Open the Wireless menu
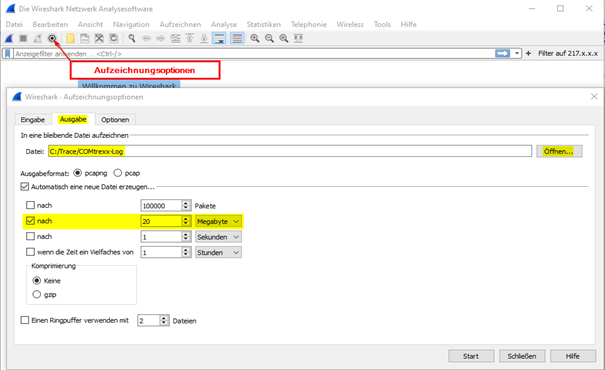The height and width of the screenshot is (370, 605). (x=350, y=24)
